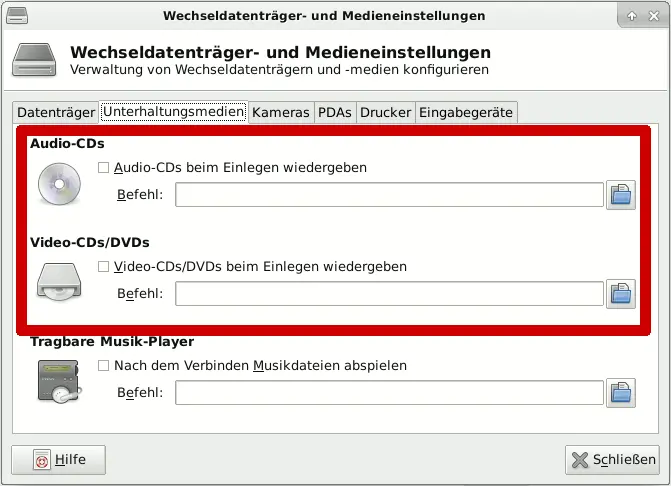
Task: Click the browse folder icon for Musik-Player command
Action: pos(621,392)
